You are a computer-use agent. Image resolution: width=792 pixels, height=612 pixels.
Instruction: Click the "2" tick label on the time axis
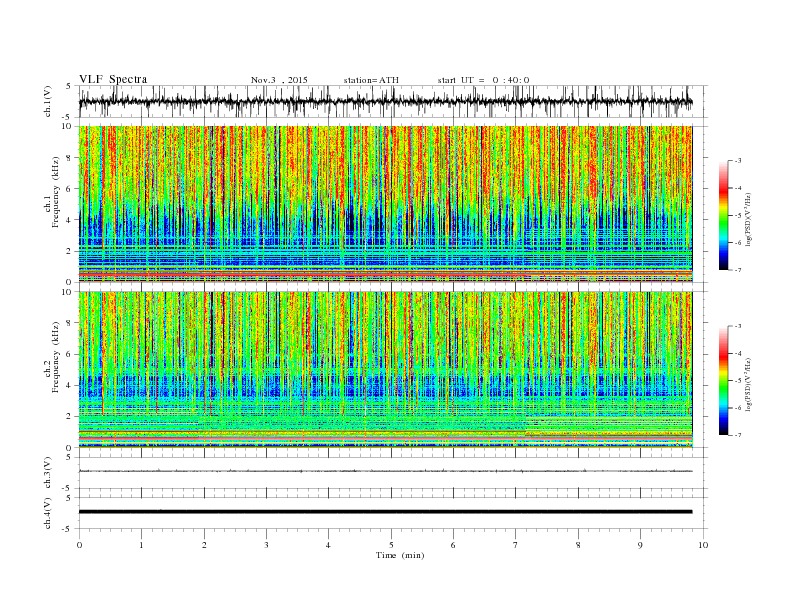(204, 545)
